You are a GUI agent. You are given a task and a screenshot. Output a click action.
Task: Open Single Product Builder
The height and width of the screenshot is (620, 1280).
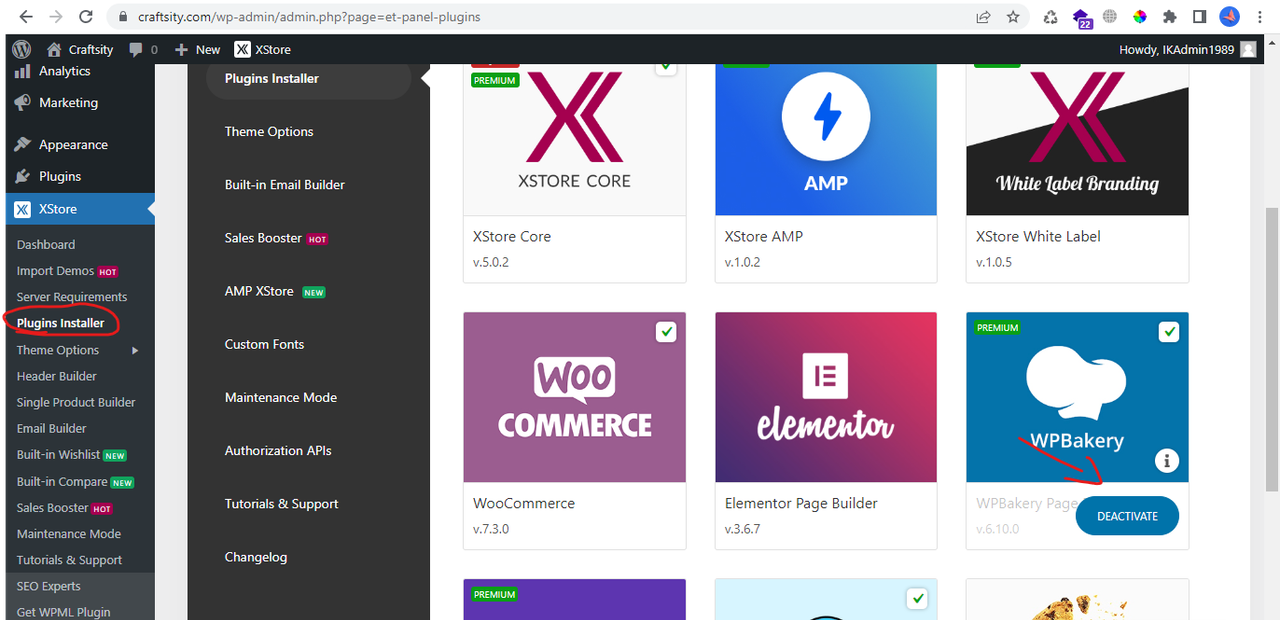click(x=76, y=402)
